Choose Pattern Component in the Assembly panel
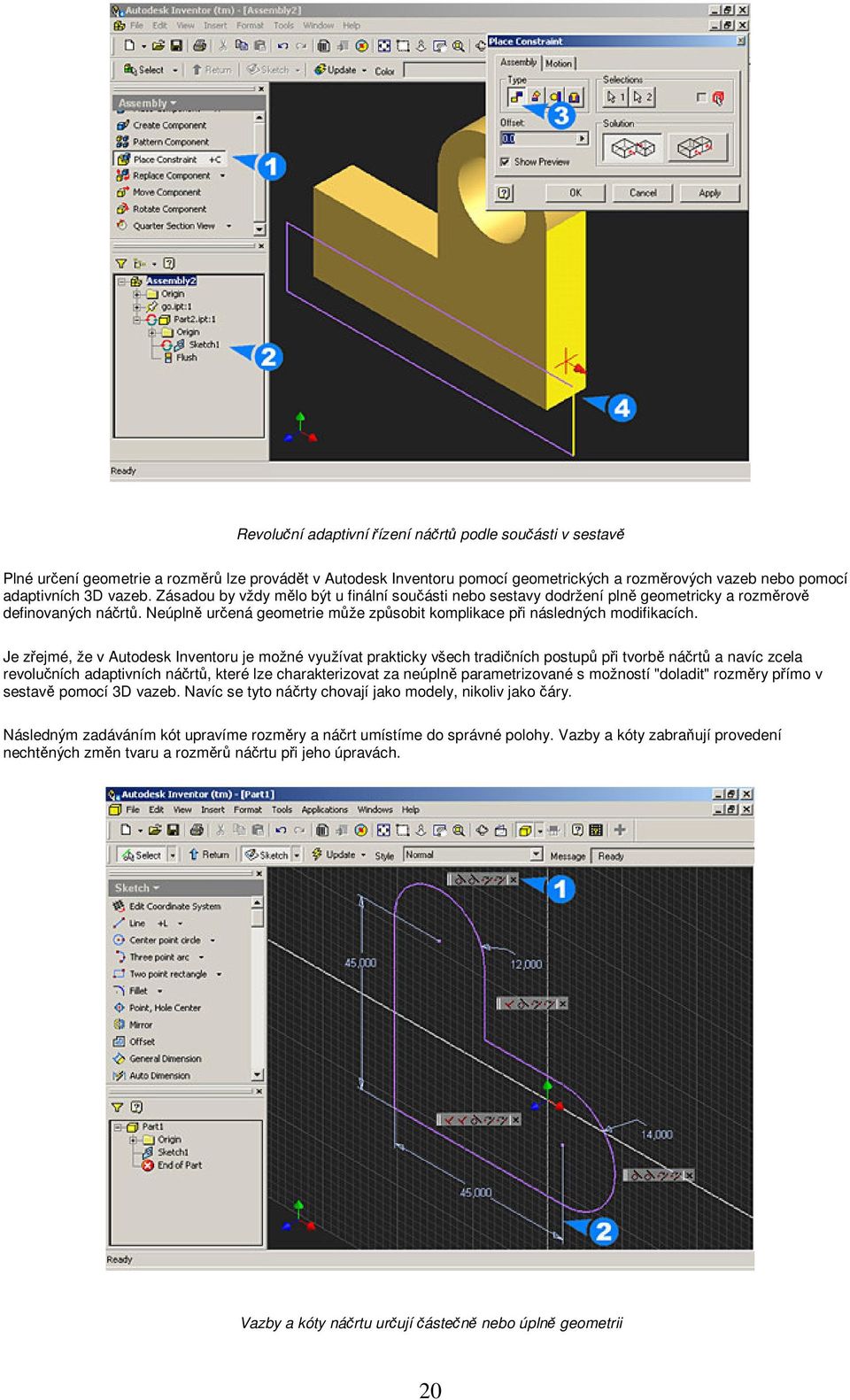850x1400 pixels. [163, 142]
